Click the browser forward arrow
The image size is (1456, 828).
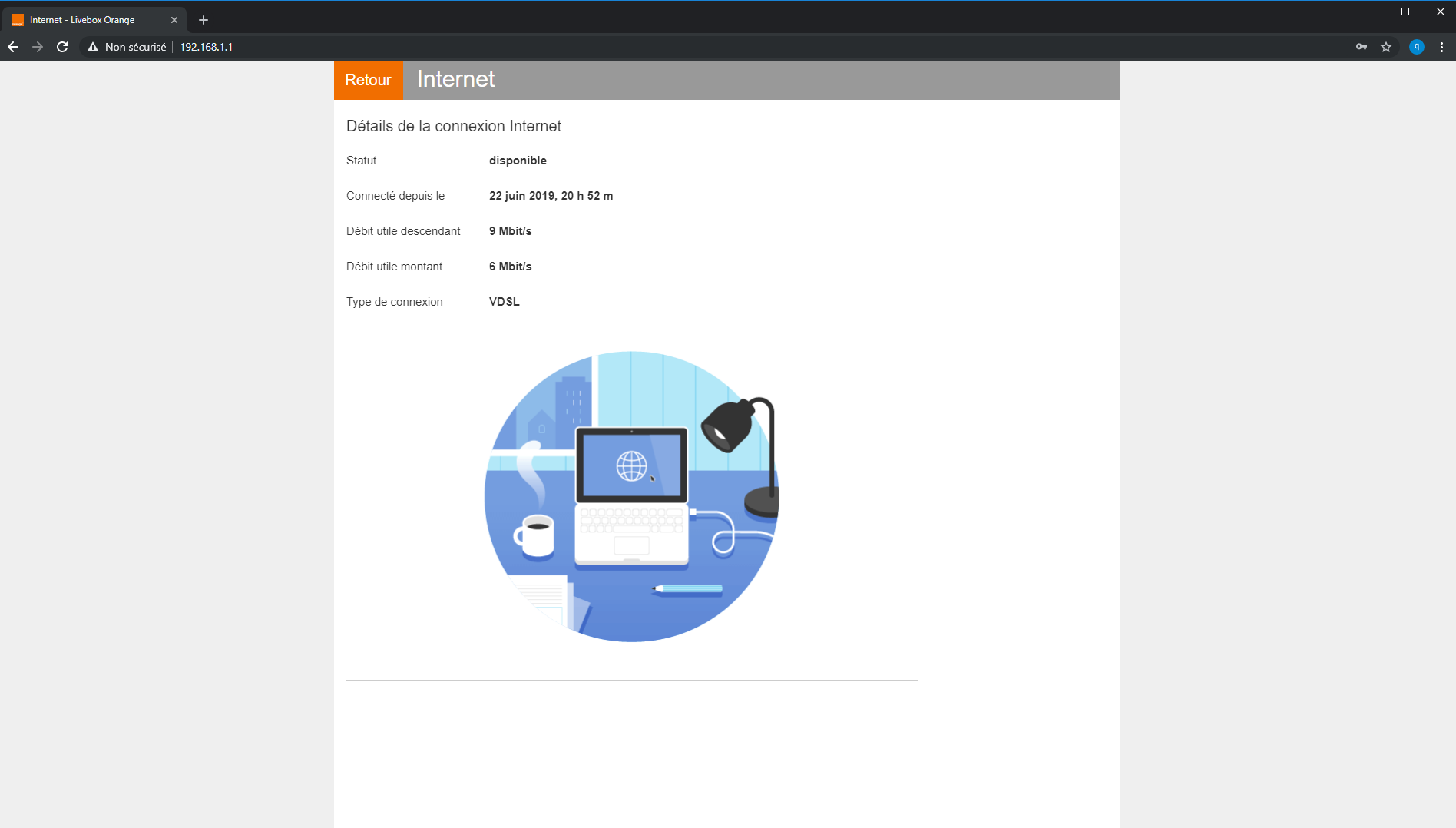38,47
